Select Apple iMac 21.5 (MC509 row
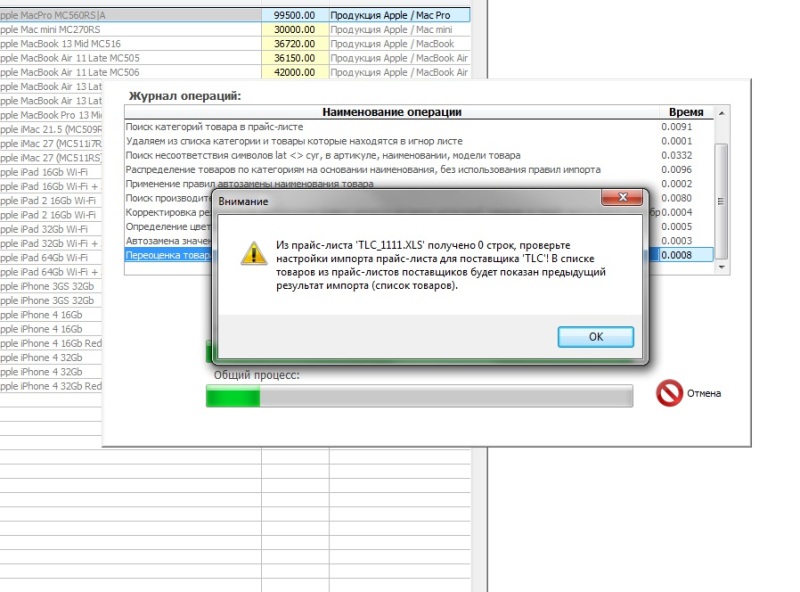 pyautogui.click(x=51, y=130)
